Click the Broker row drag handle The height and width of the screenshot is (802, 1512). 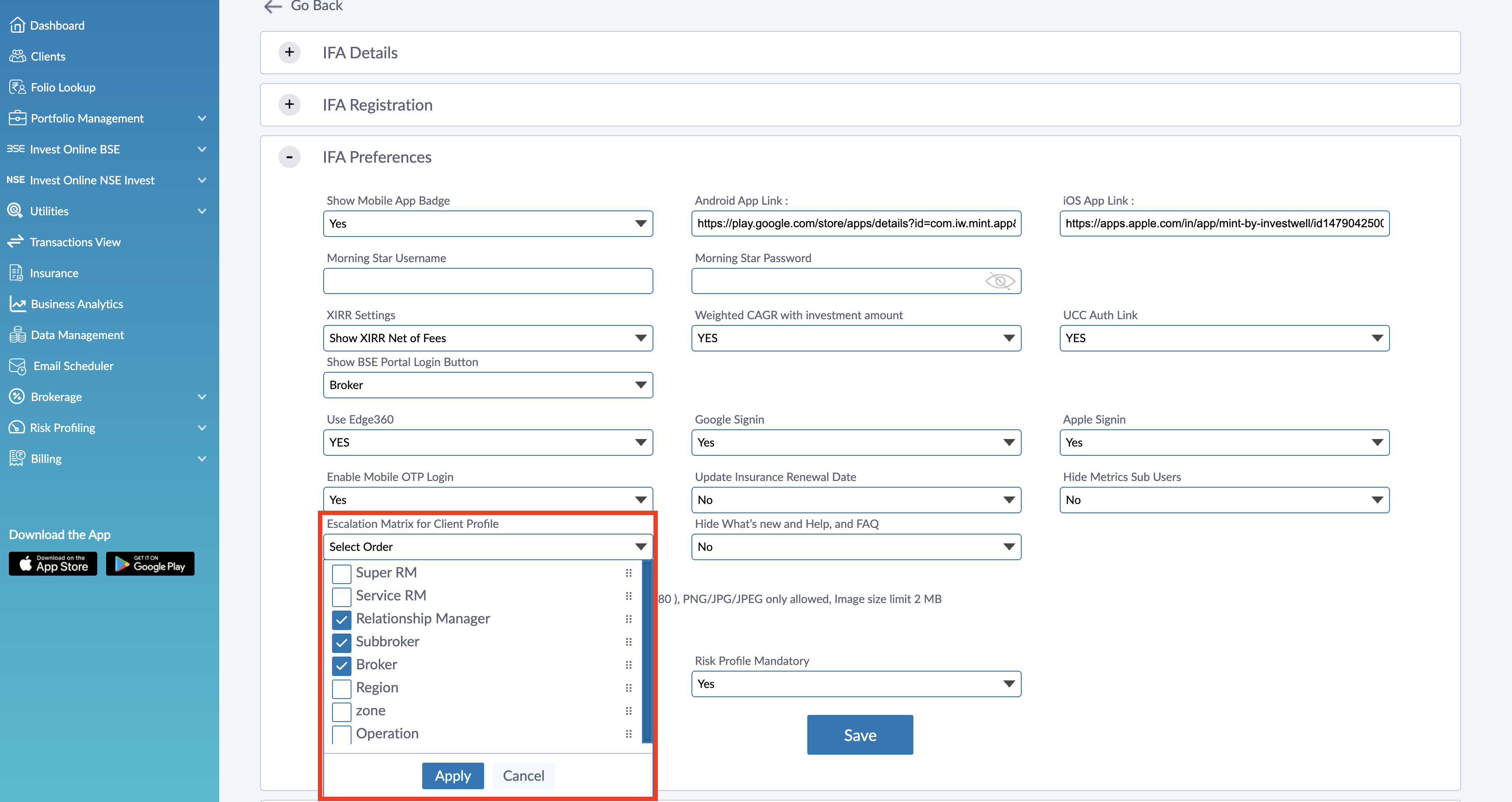pos(629,665)
